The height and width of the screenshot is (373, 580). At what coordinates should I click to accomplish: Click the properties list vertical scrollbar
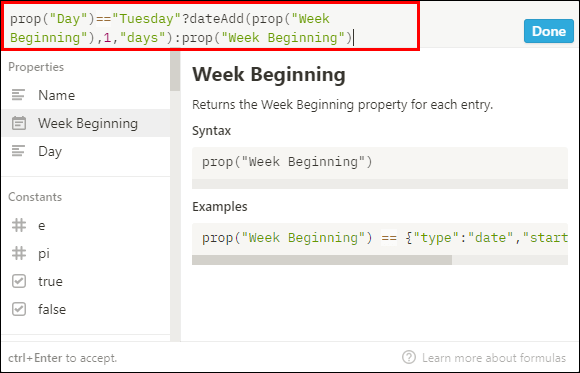point(175,71)
